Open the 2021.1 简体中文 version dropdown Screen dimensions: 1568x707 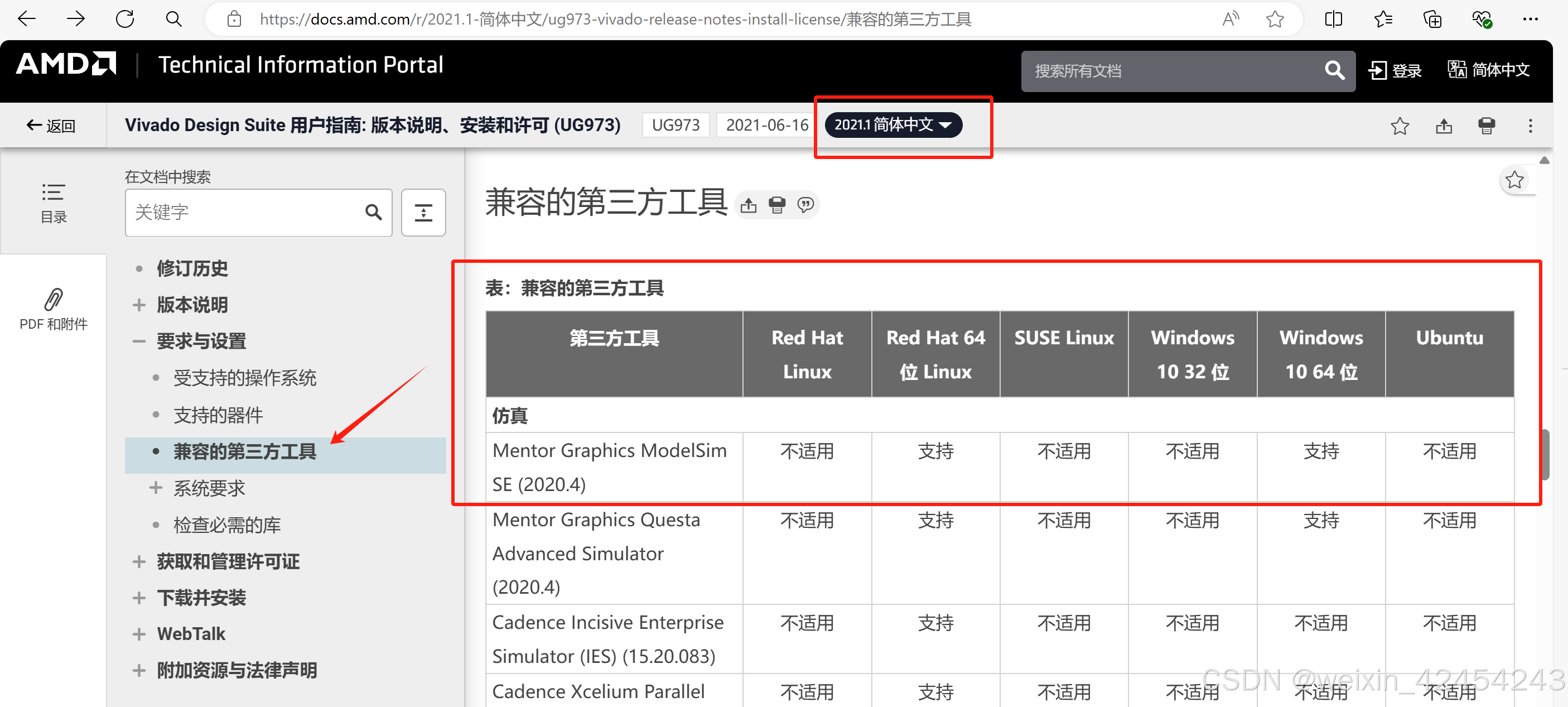coord(893,126)
